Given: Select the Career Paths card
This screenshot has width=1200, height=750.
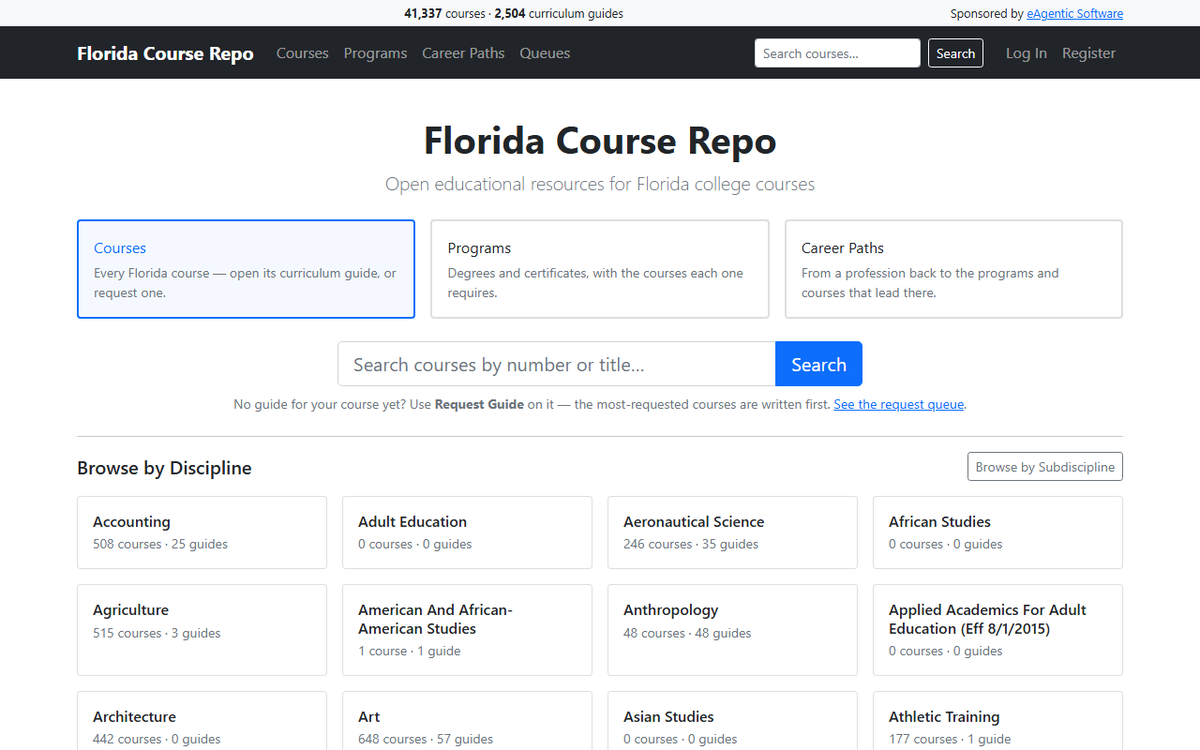Looking at the screenshot, I should tap(954, 269).
